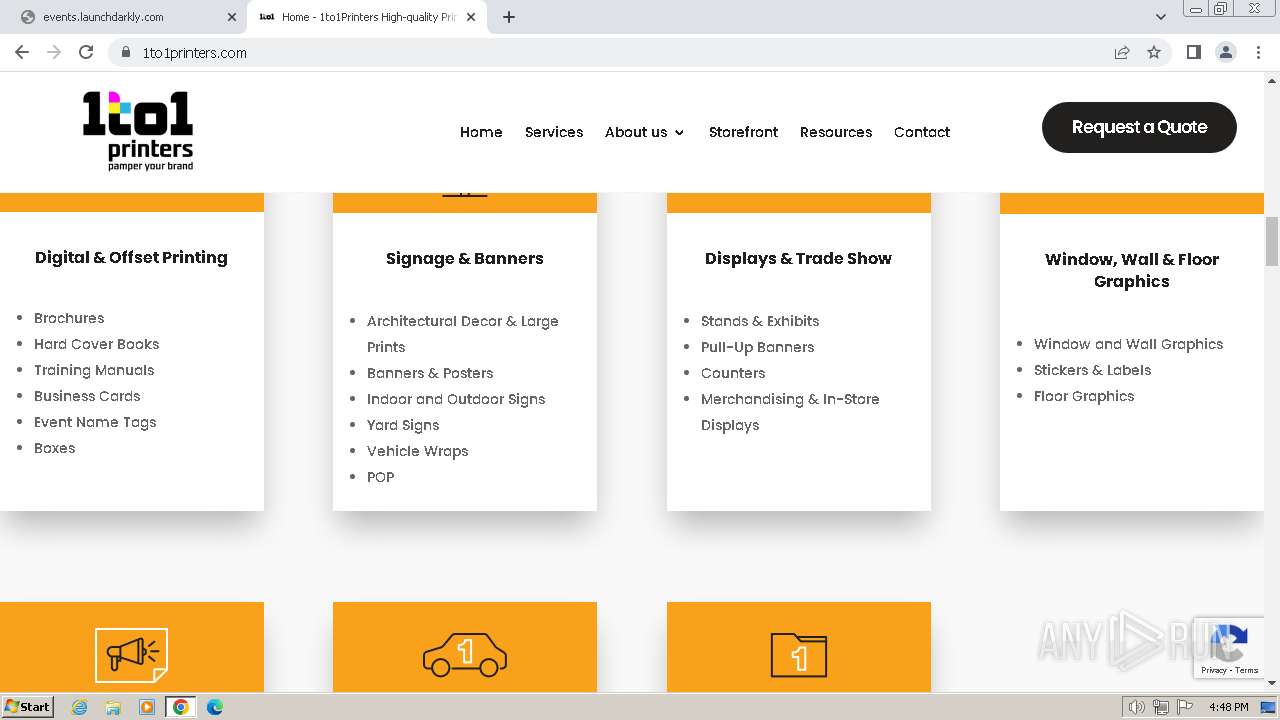Open the Contact menu item
The width and height of the screenshot is (1280, 720).
click(x=922, y=132)
